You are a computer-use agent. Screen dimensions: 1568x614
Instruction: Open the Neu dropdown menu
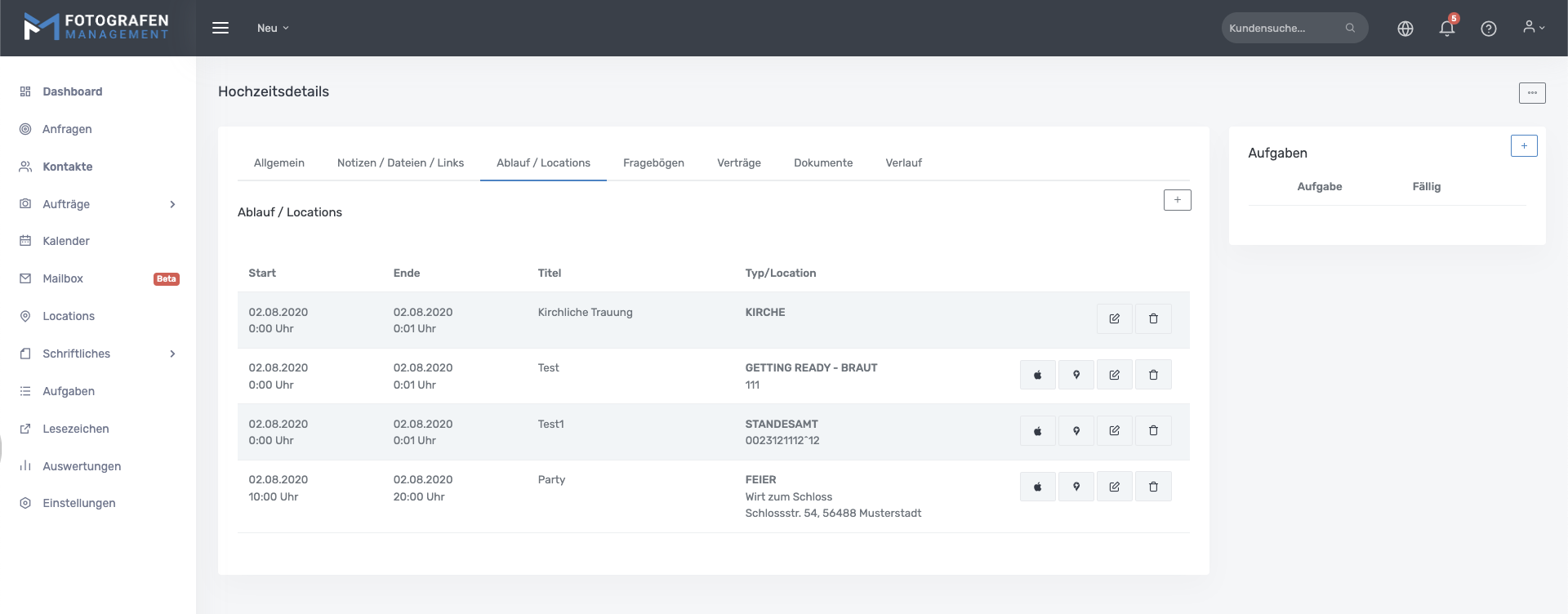pyautogui.click(x=273, y=28)
